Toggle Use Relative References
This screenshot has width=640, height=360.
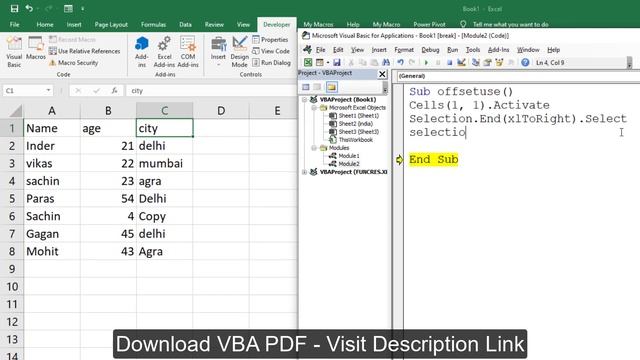point(84,51)
